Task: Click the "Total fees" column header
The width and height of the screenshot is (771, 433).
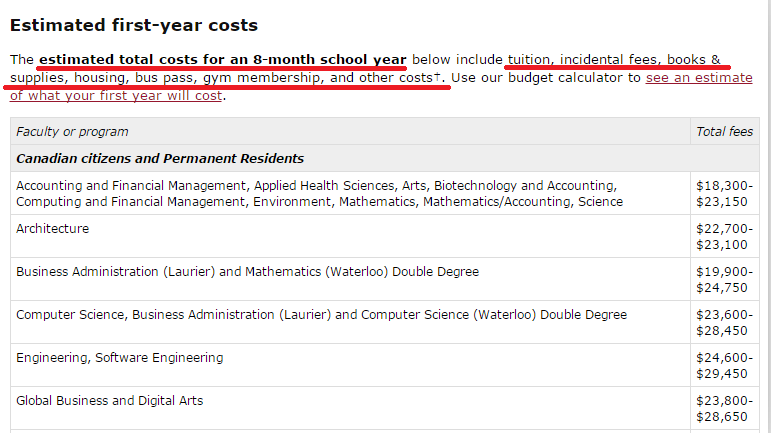Action: click(x=724, y=131)
